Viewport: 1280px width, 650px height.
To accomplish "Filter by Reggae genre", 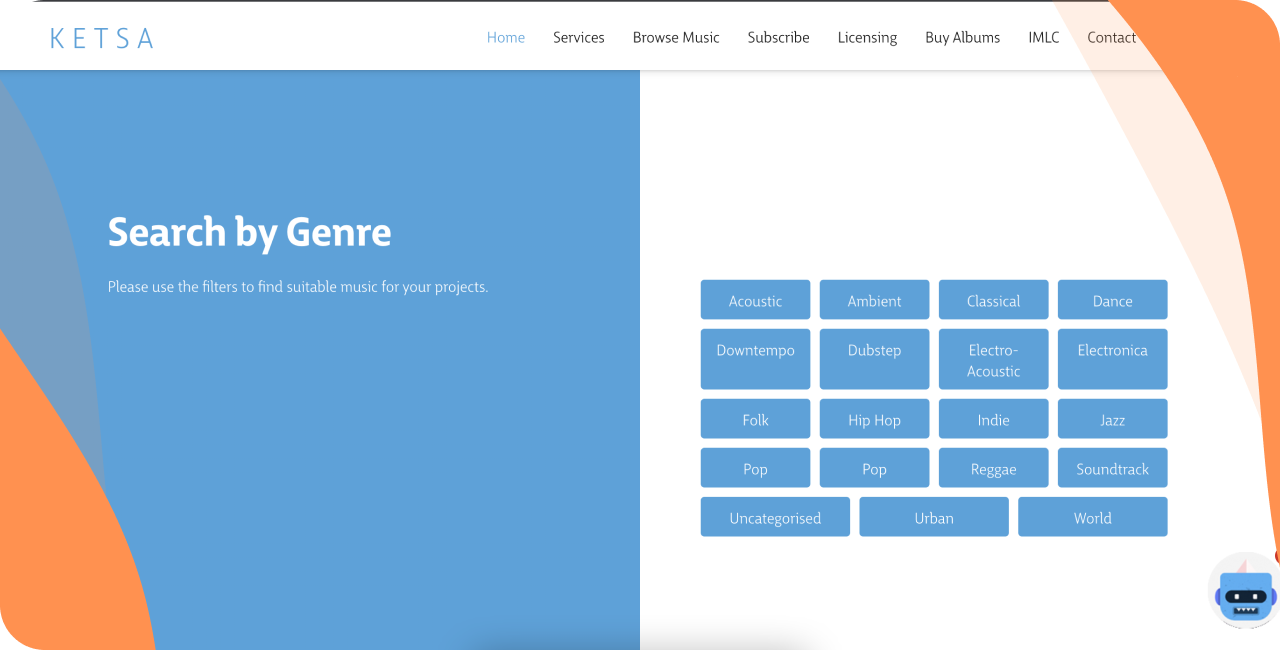I will 993,468.
